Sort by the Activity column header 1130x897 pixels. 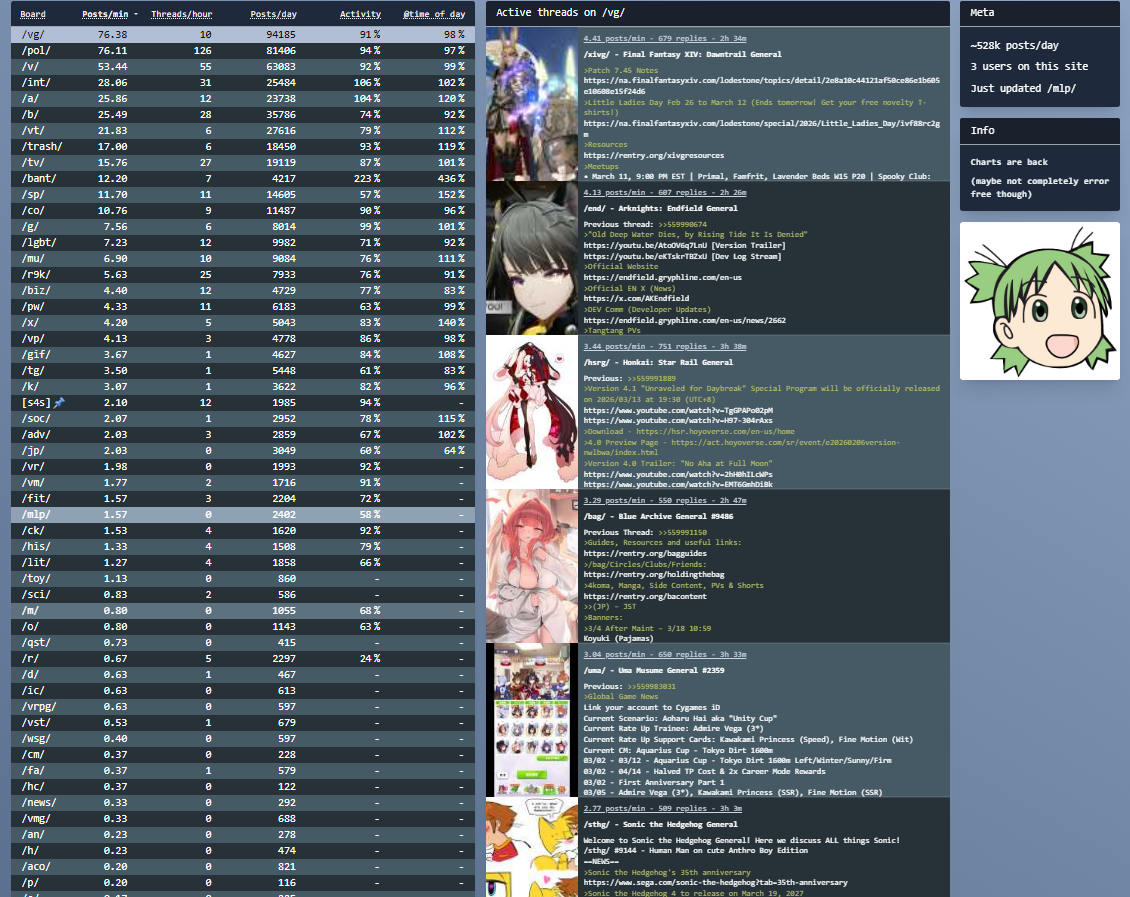pos(360,14)
